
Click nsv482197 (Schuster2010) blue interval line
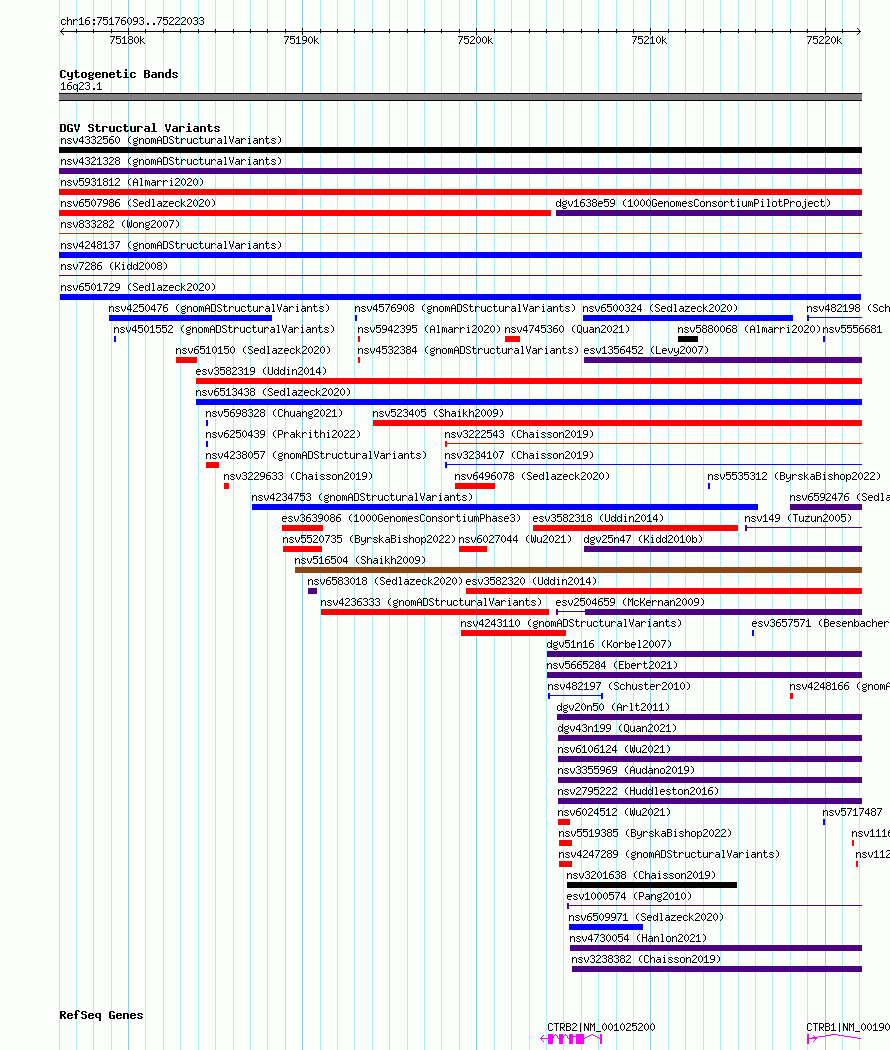tap(575, 696)
